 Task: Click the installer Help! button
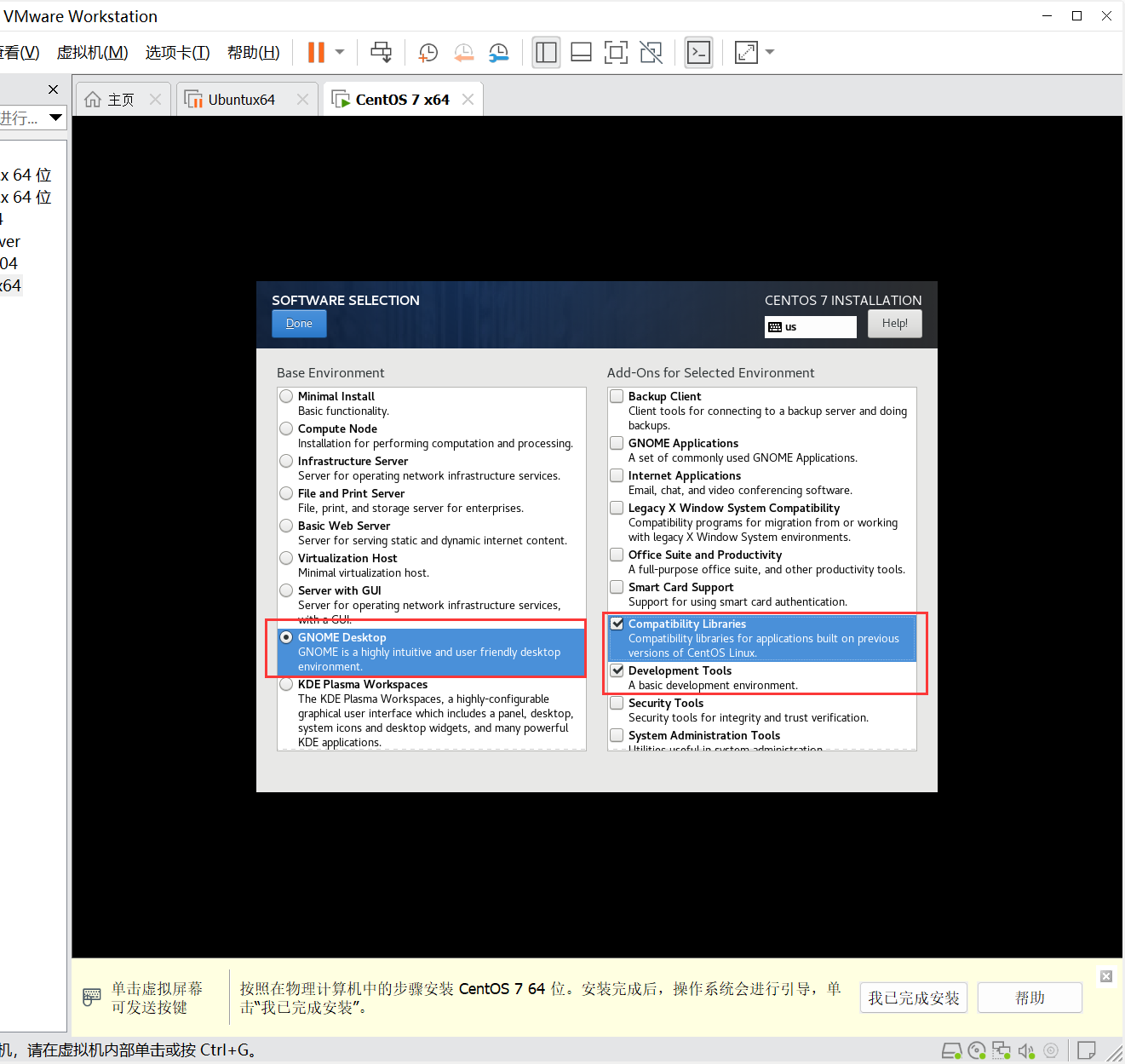click(x=895, y=324)
